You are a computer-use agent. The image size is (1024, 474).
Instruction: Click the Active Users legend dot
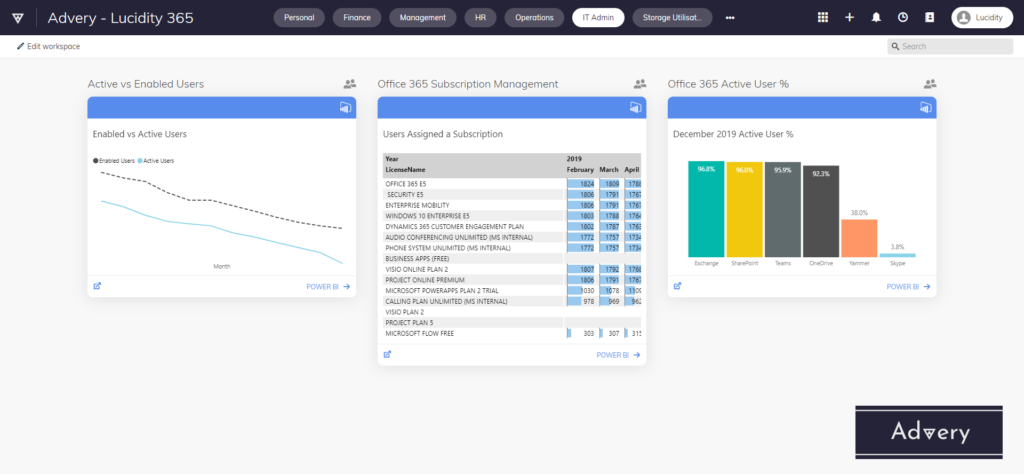tap(140, 160)
